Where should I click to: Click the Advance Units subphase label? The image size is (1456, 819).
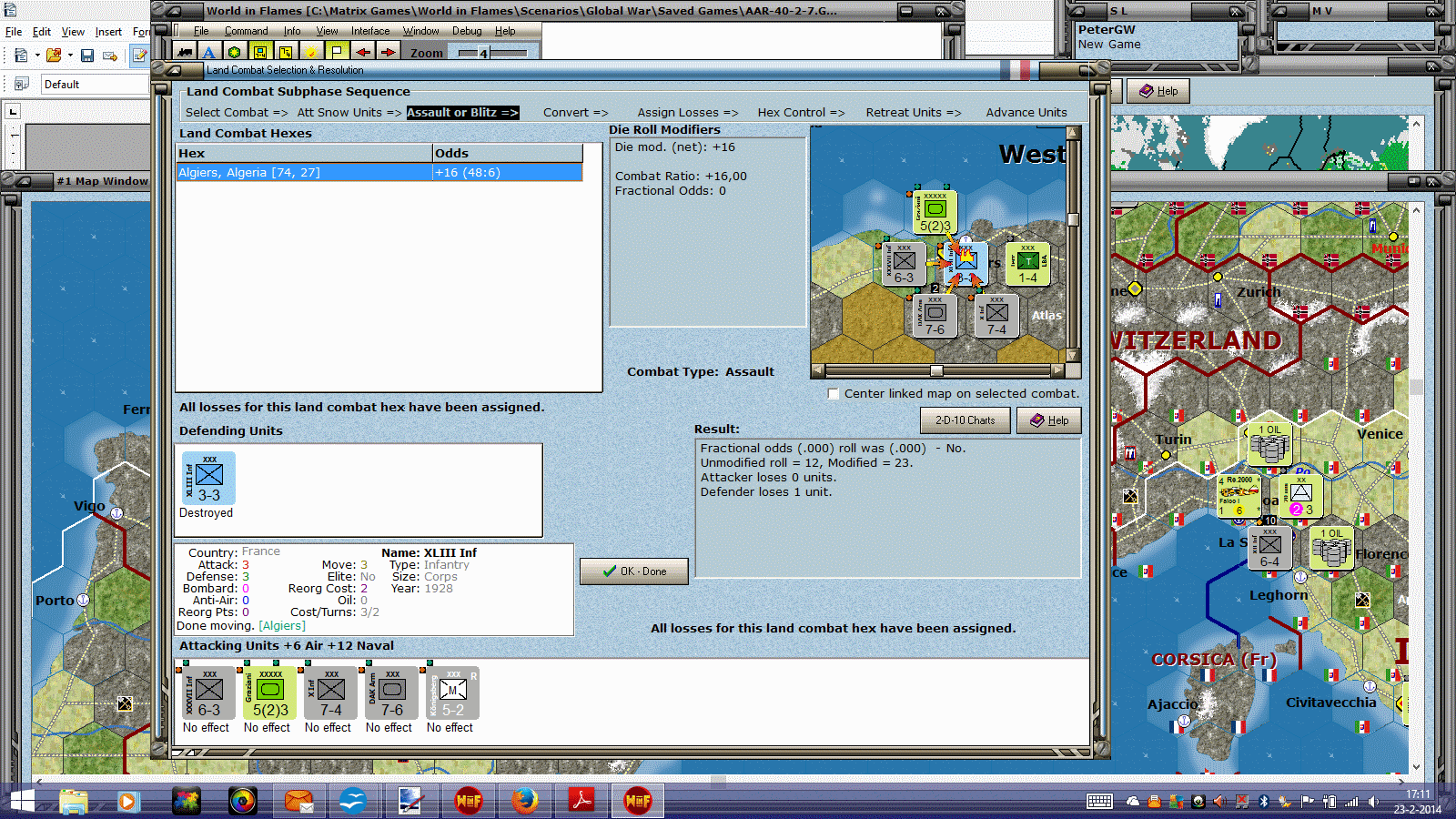(x=1026, y=113)
